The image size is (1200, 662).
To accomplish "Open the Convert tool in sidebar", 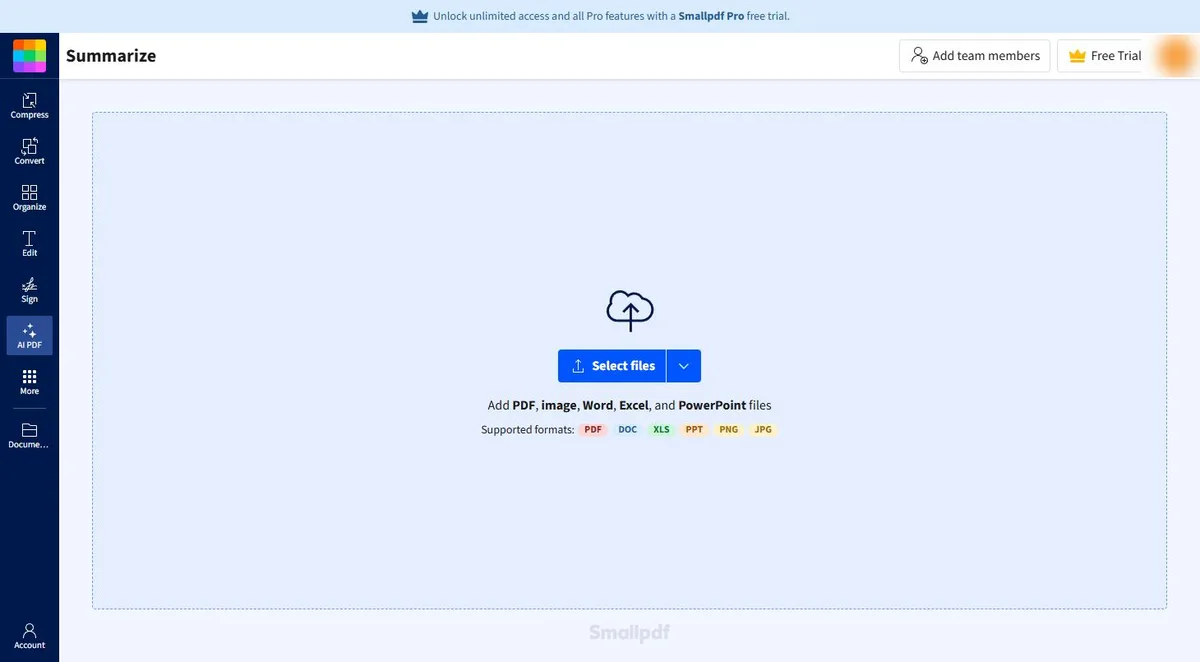I will click(x=29, y=152).
